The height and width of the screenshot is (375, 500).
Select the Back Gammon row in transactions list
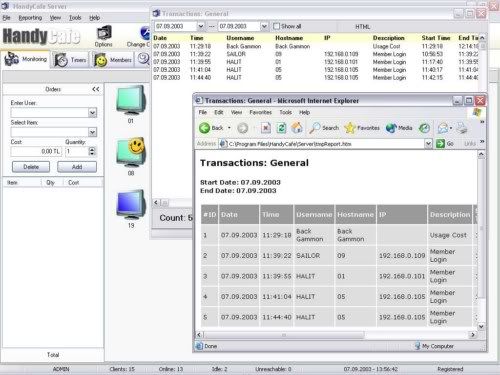pos(316,46)
